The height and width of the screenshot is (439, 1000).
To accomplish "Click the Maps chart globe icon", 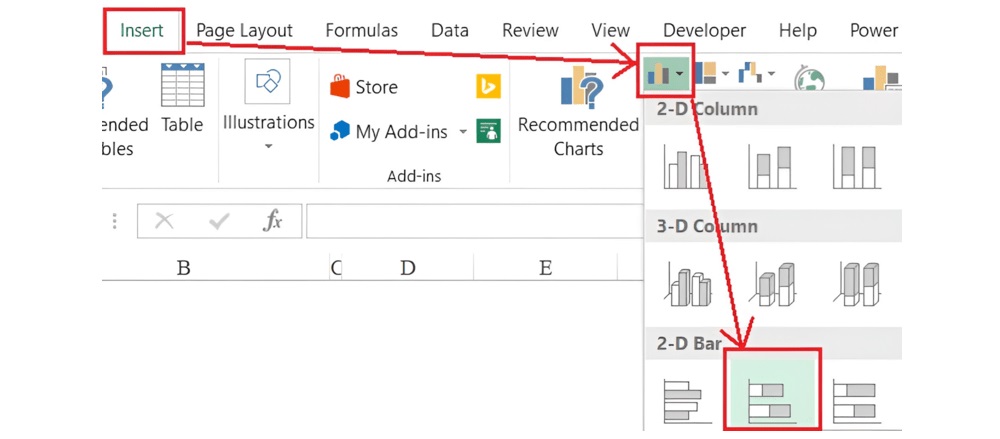I will point(809,79).
